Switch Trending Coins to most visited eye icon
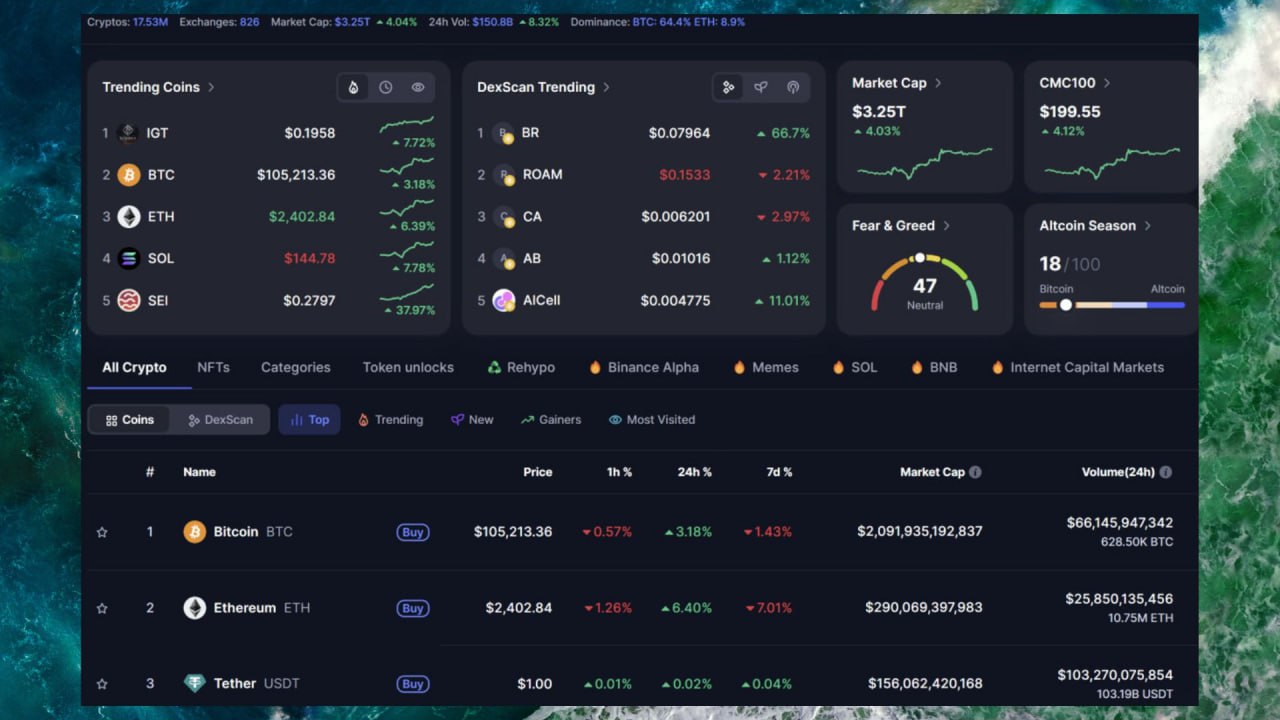Image resolution: width=1280 pixels, height=720 pixels. click(418, 87)
